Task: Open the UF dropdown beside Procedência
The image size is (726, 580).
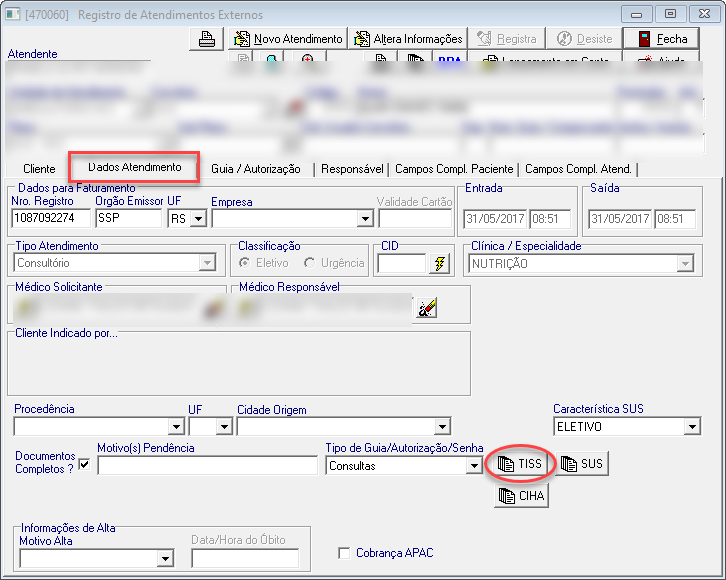Action: (225, 426)
